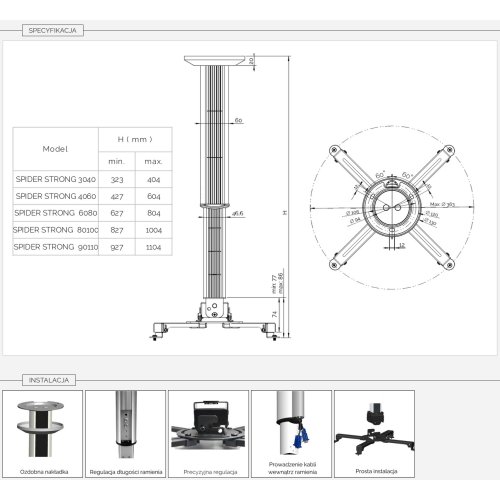Click the SPIDER STRONG 90110 row
Viewport: 500px width, 500px height.
click(92, 247)
